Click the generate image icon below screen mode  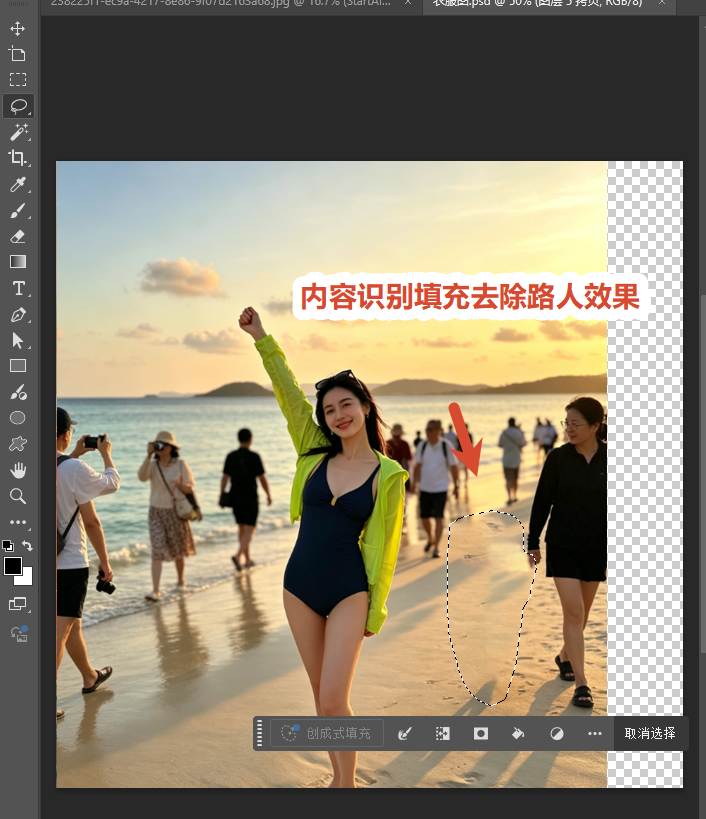click(x=19, y=633)
